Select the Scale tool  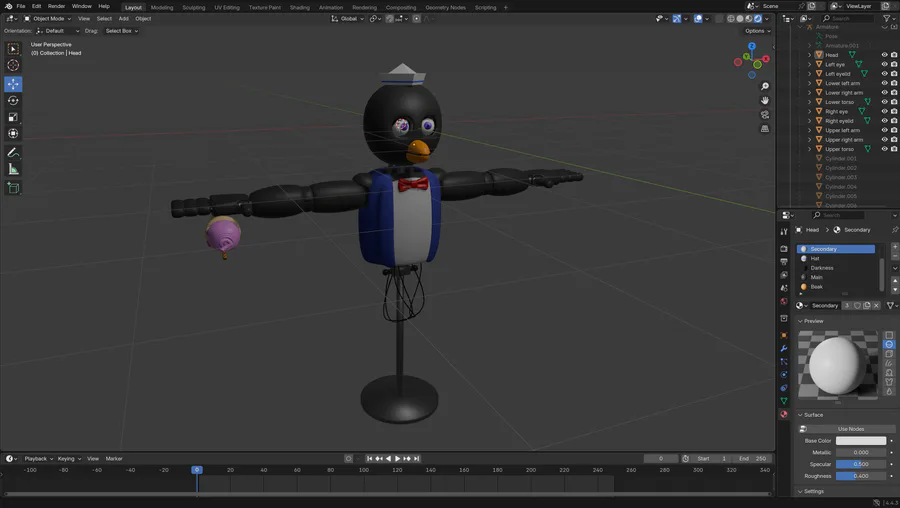click(x=13, y=117)
